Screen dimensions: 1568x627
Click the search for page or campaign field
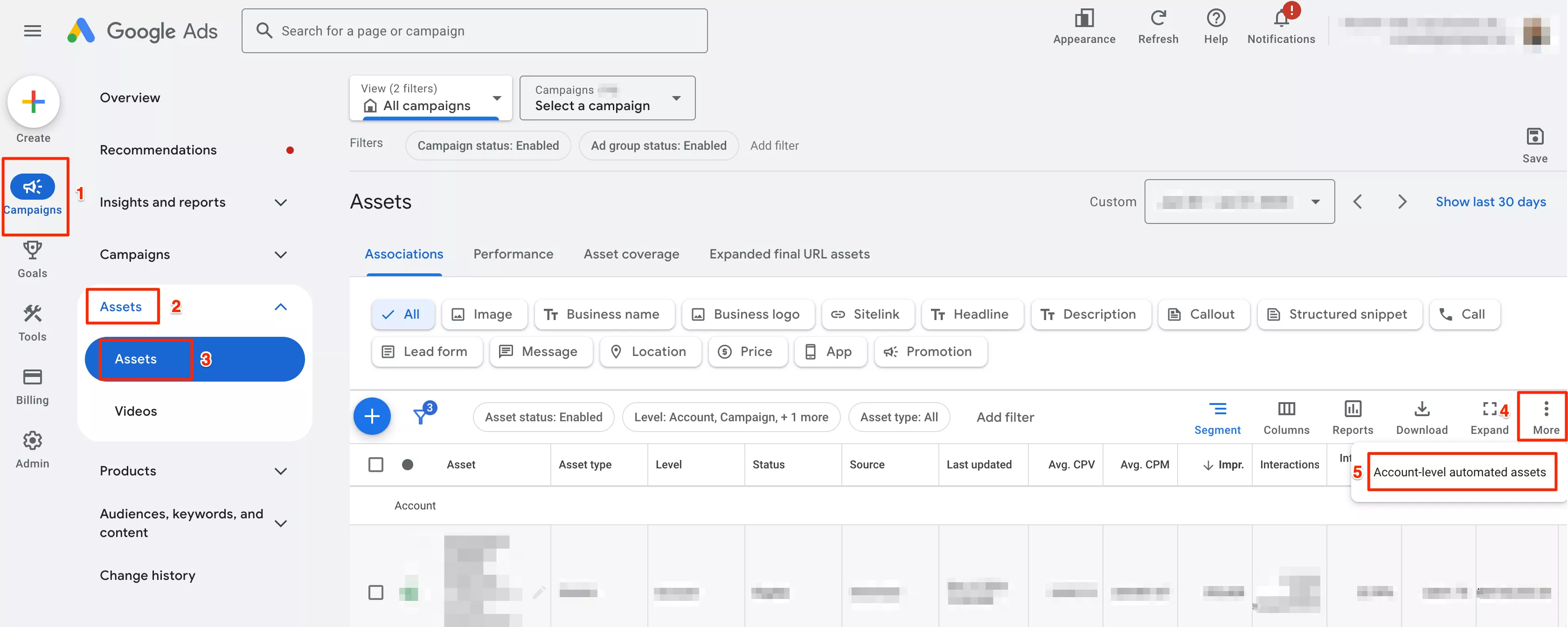475,31
